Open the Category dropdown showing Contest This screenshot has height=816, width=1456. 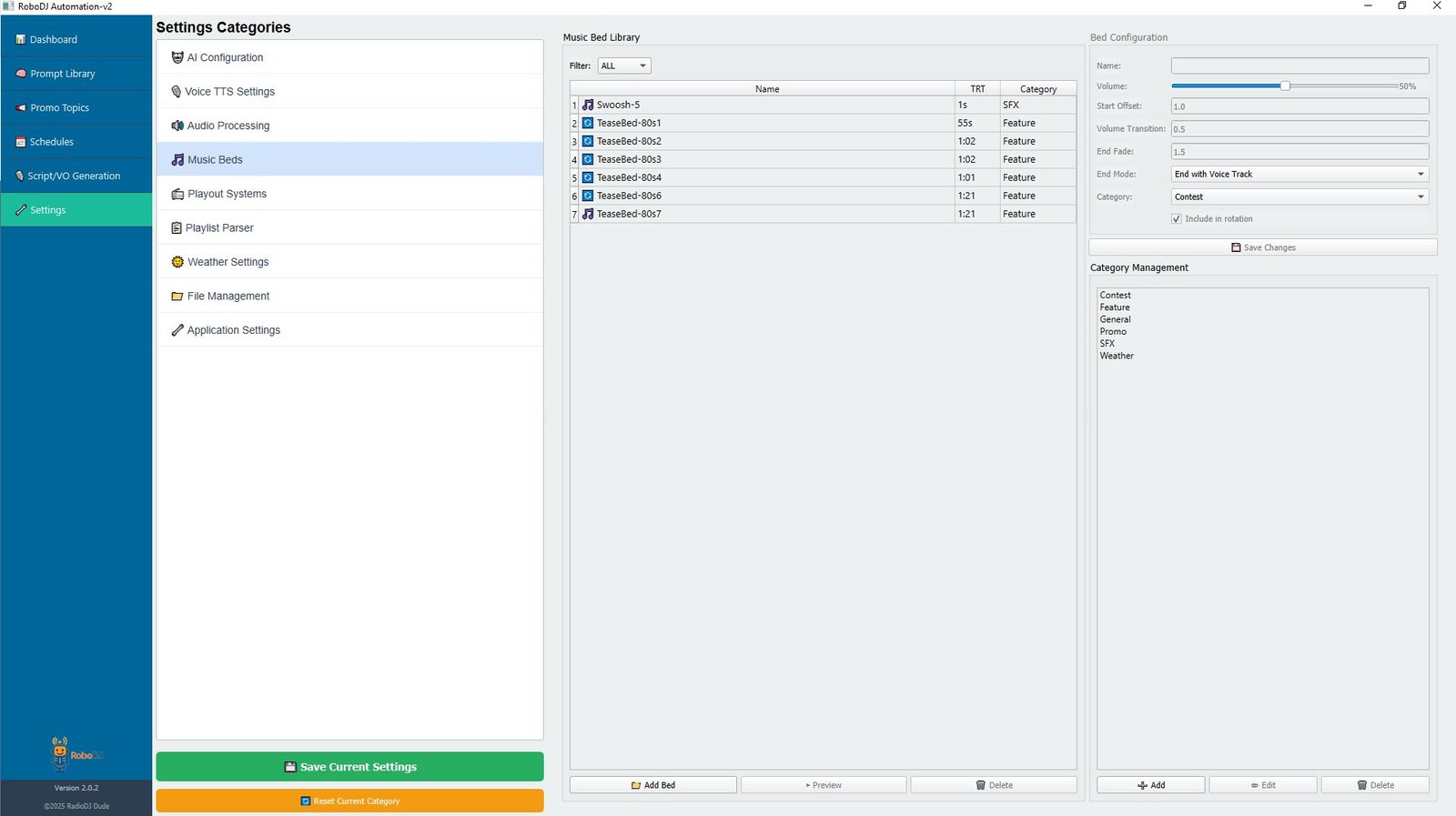[1299, 196]
